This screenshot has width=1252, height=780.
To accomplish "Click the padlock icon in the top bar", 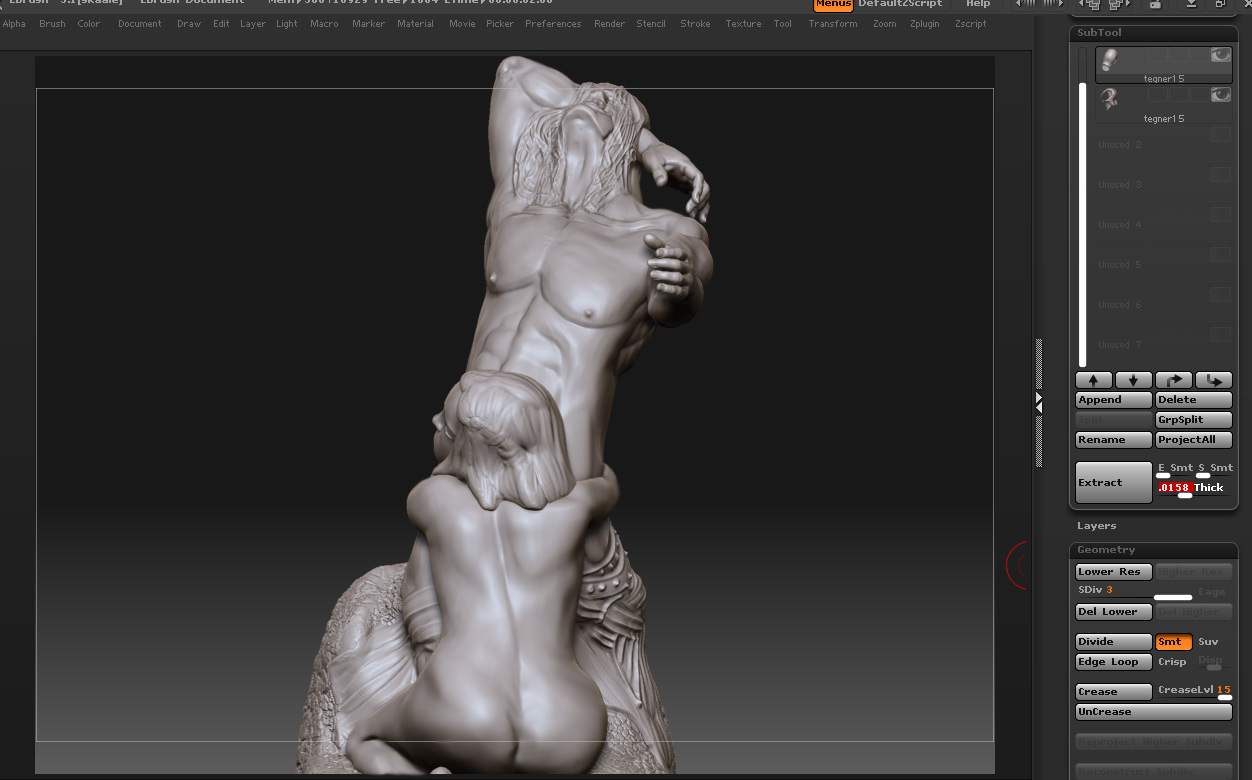I will [1155, 5].
